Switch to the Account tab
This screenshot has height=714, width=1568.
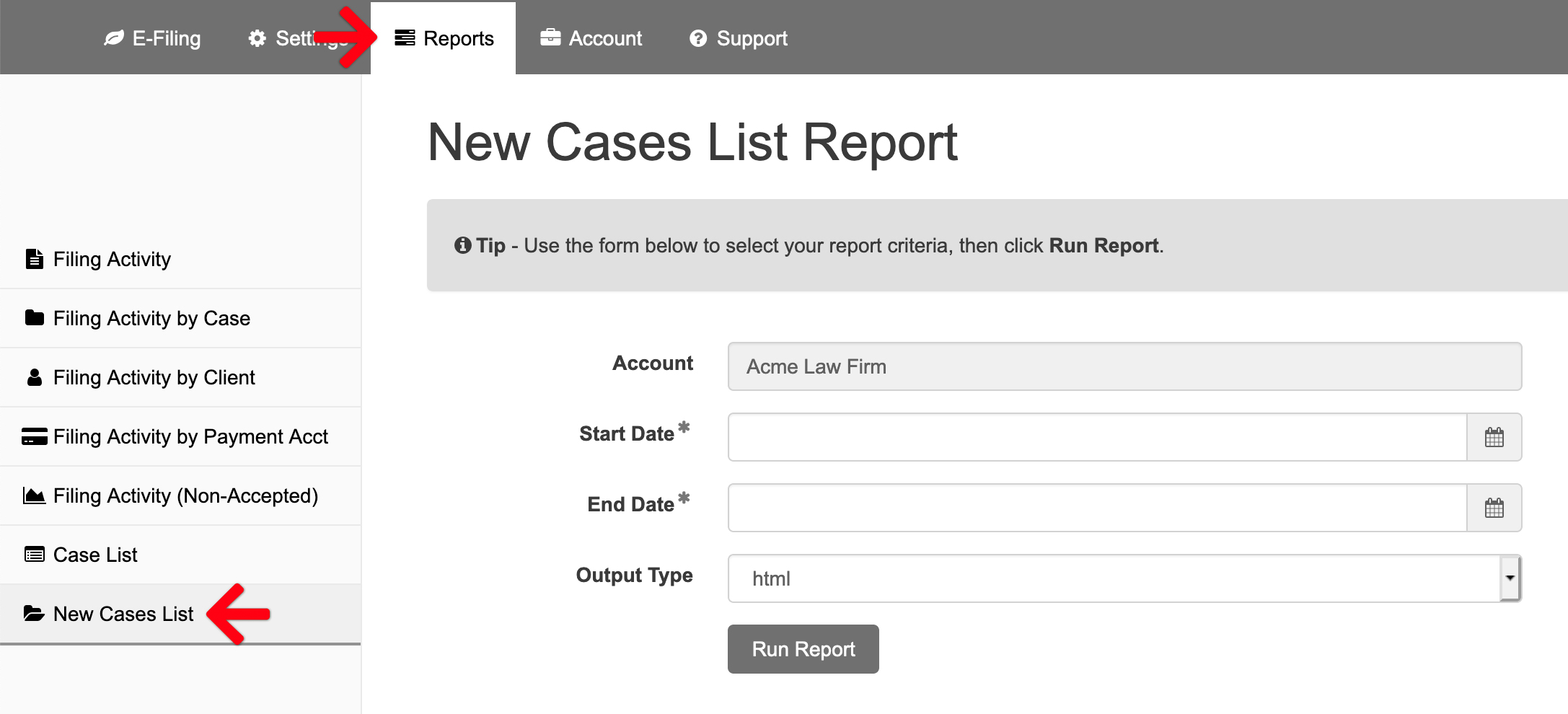(591, 38)
